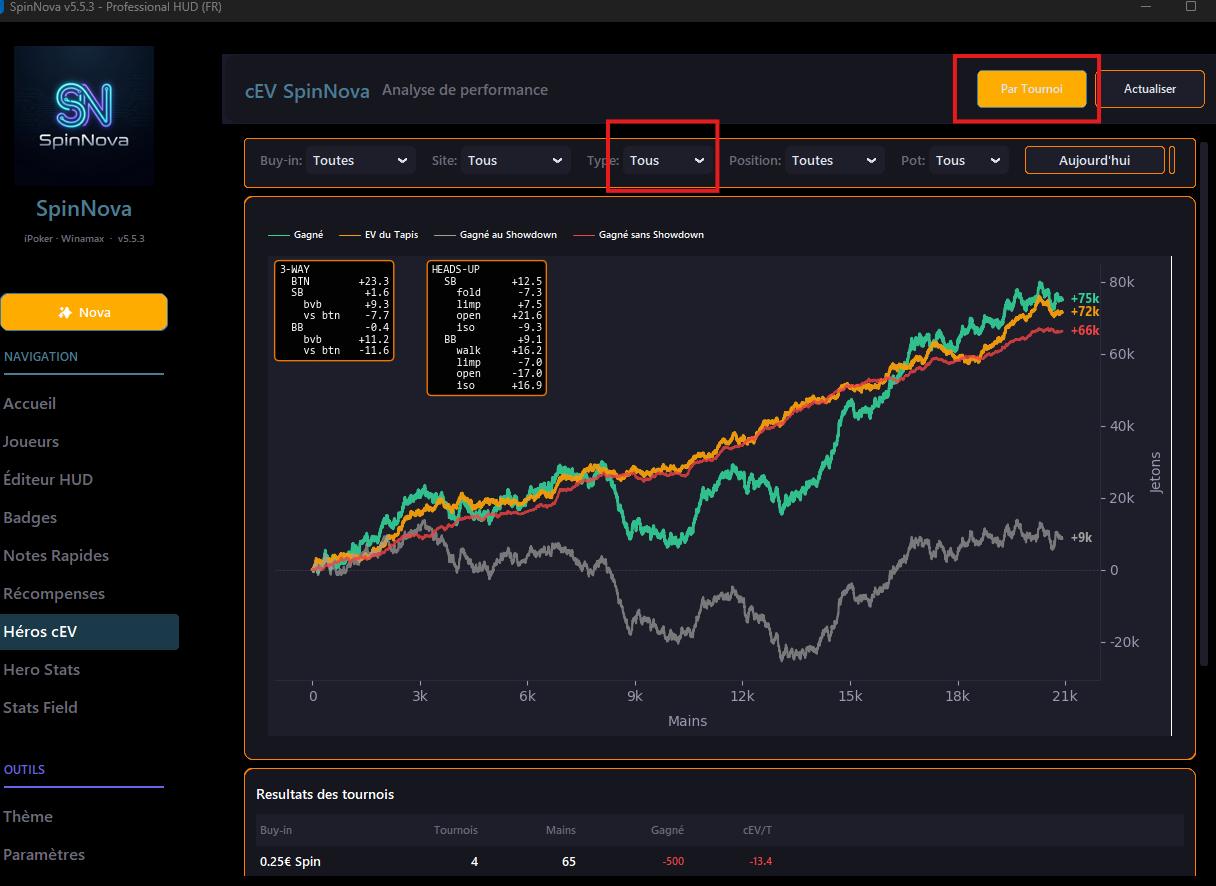
Task: Click the cEV SpinNova page title
Action: pyautogui.click(x=307, y=90)
